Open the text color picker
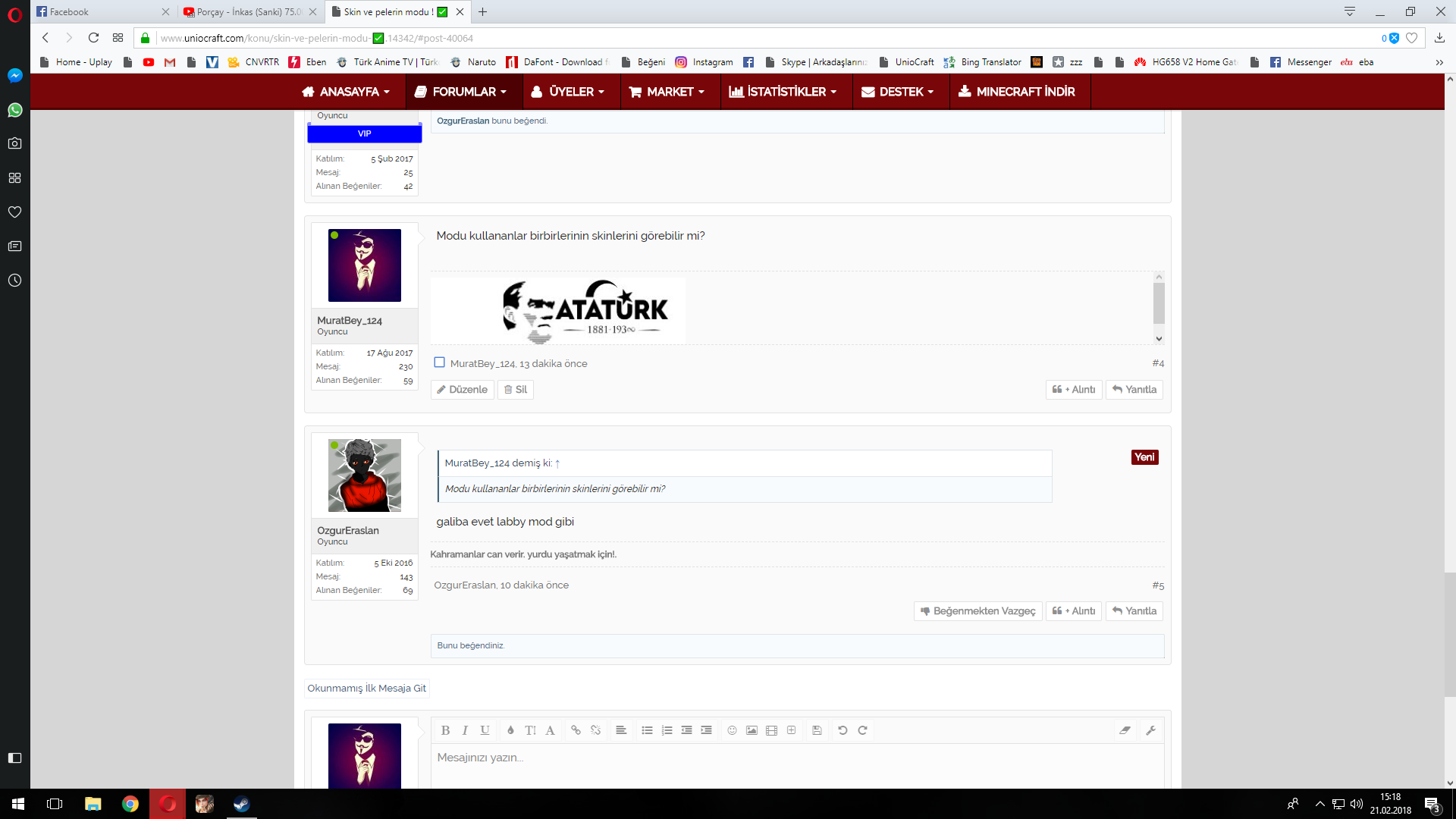The width and height of the screenshot is (1456, 819). (510, 730)
